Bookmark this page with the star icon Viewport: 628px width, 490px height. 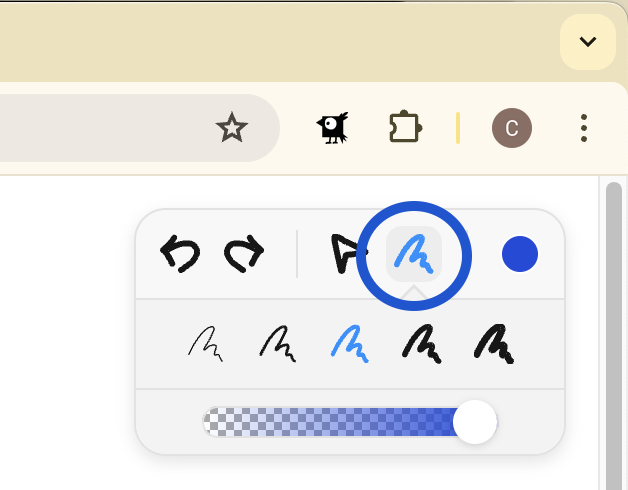coord(231,128)
